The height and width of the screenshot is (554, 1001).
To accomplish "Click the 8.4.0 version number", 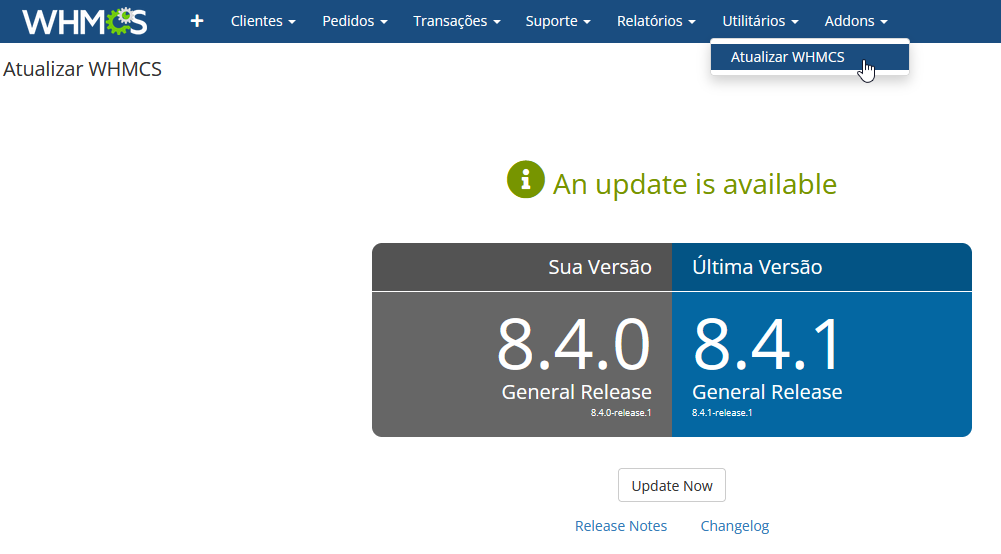I will point(574,345).
